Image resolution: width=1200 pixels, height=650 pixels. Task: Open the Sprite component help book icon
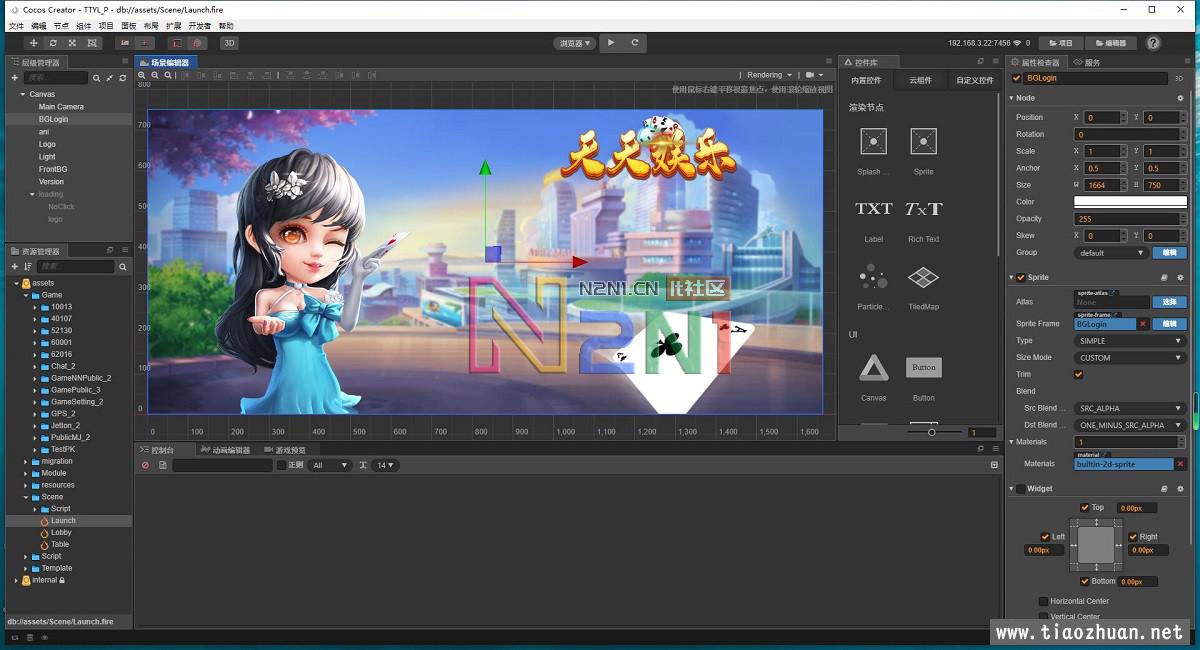click(x=1164, y=277)
